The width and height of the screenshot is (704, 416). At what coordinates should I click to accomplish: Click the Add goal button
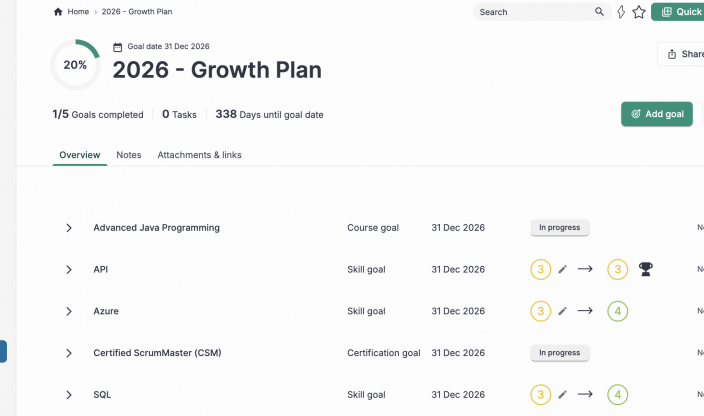[x=657, y=114]
